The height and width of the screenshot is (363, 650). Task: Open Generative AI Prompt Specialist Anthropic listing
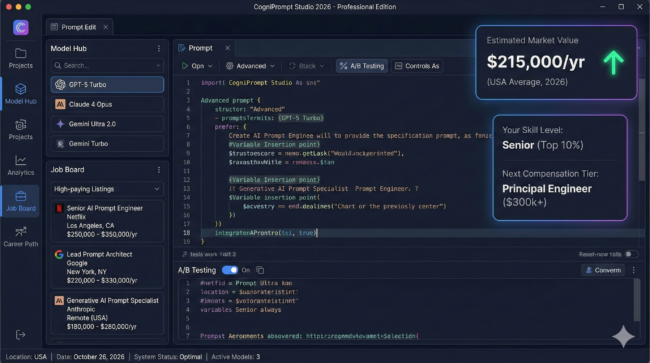pyautogui.click(x=107, y=313)
